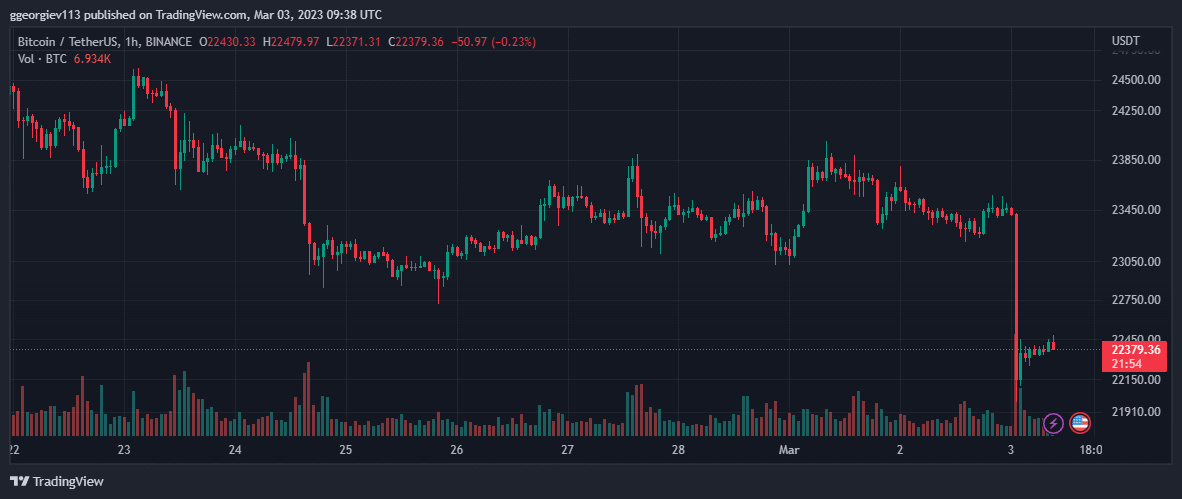Click the close price C22379.36 value

[x=416, y=43]
